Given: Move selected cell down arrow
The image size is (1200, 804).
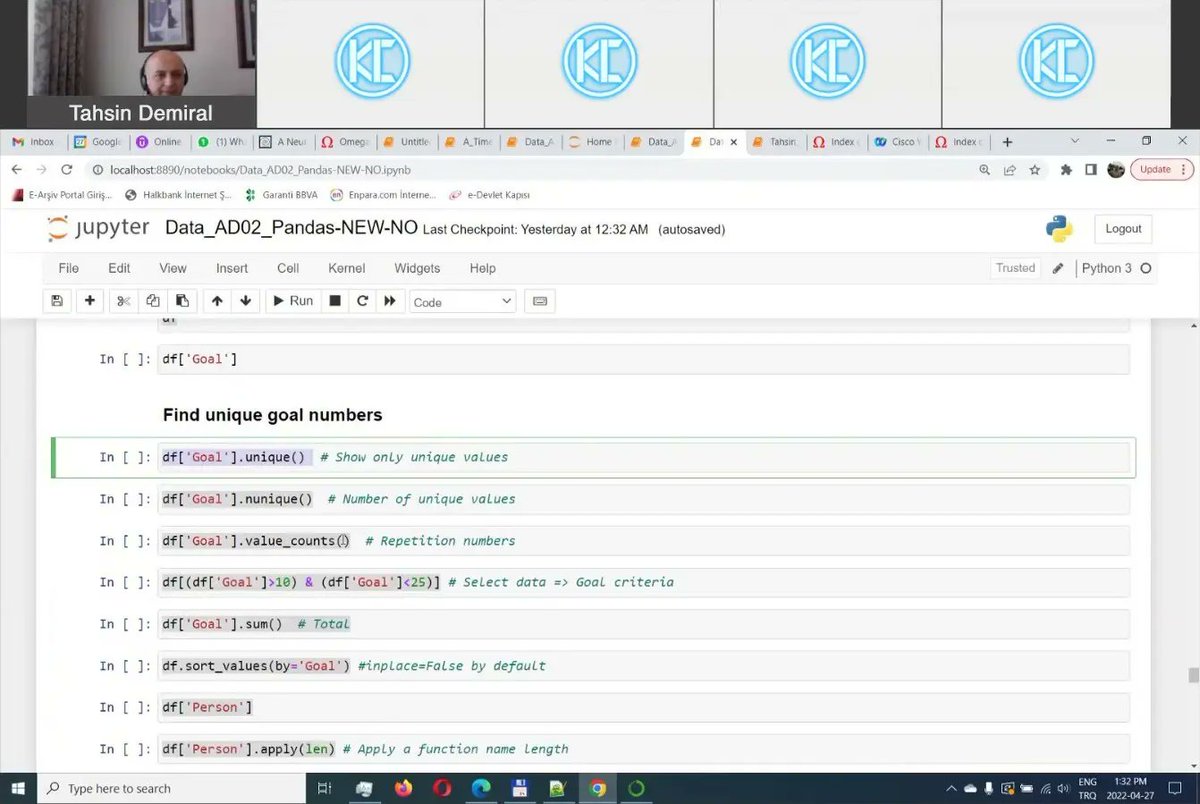Looking at the screenshot, I should [x=246, y=301].
